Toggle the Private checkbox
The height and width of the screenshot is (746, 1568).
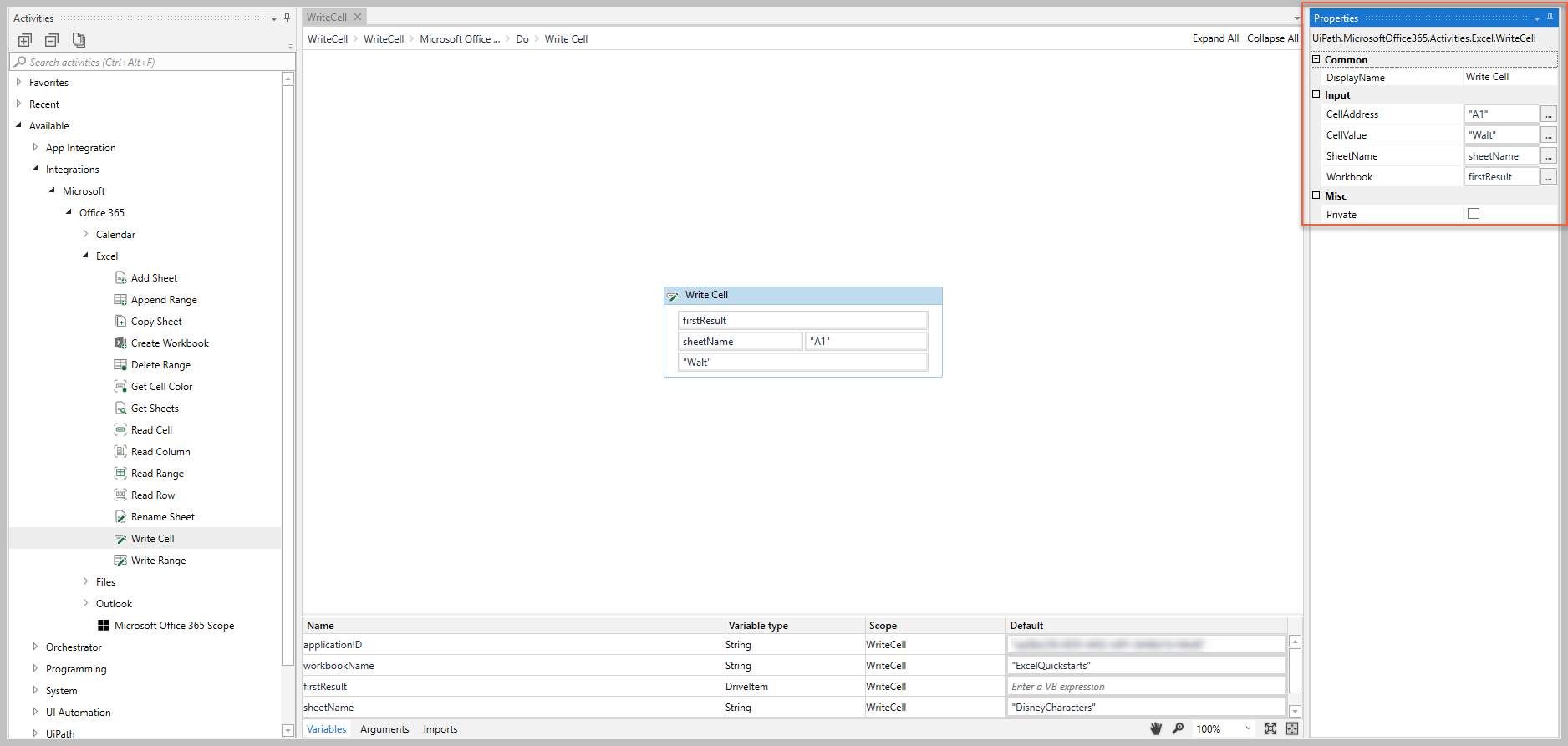[1474, 214]
